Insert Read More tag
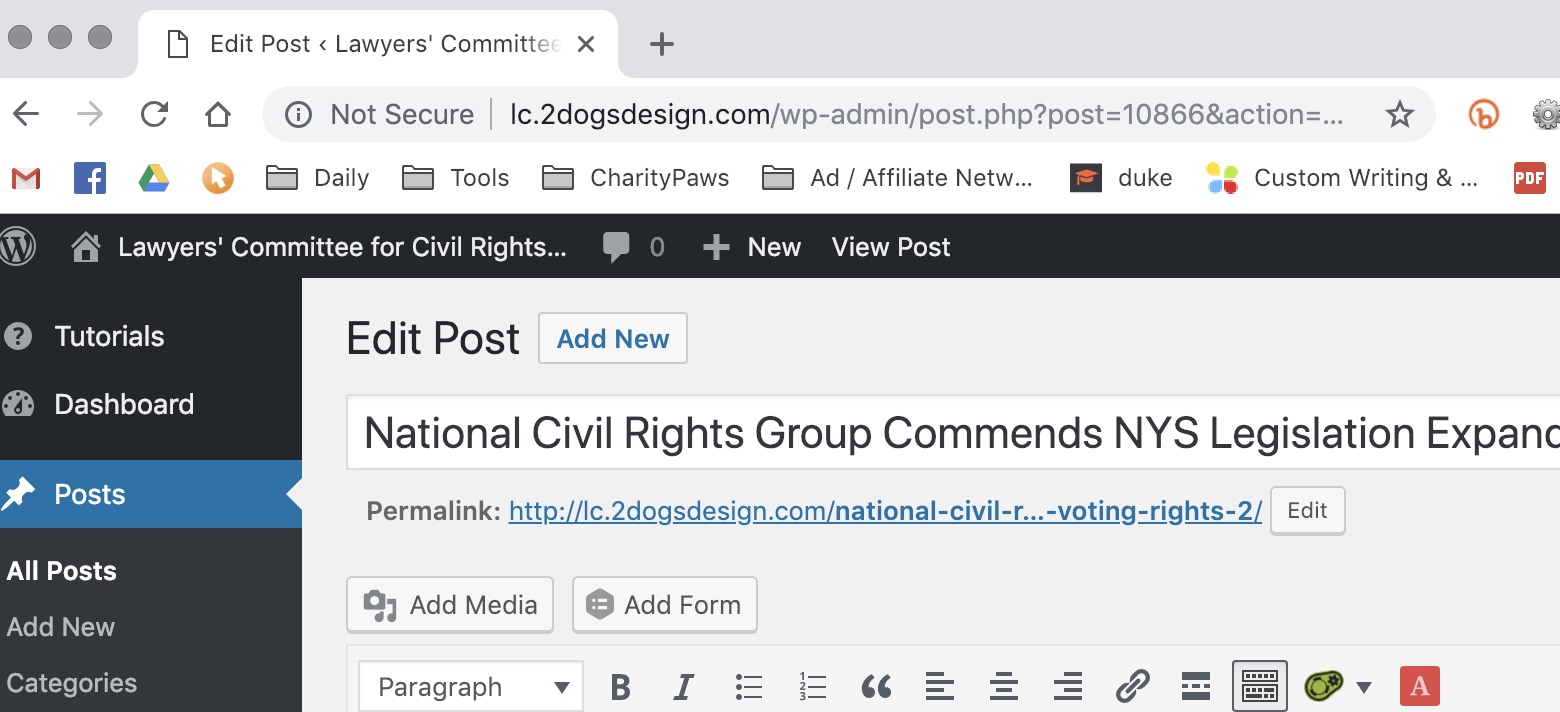This screenshot has height=712, width=1560. tap(1196, 687)
